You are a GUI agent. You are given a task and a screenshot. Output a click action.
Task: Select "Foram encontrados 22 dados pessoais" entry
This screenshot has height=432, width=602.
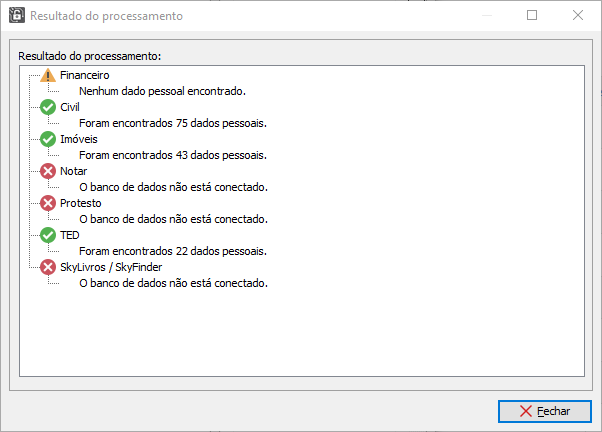point(173,251)
